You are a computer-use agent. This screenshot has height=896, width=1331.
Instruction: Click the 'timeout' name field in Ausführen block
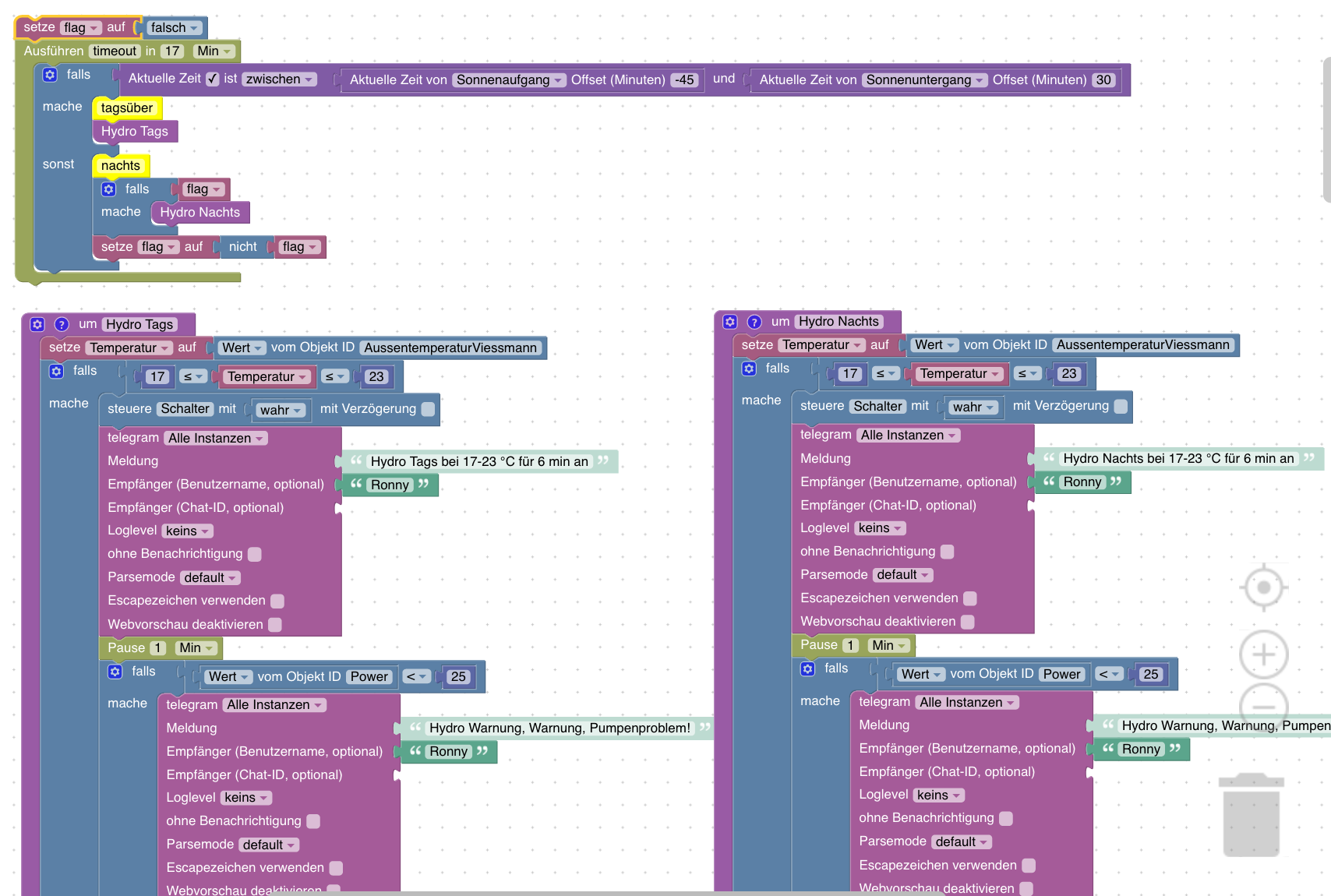[115, 51]
